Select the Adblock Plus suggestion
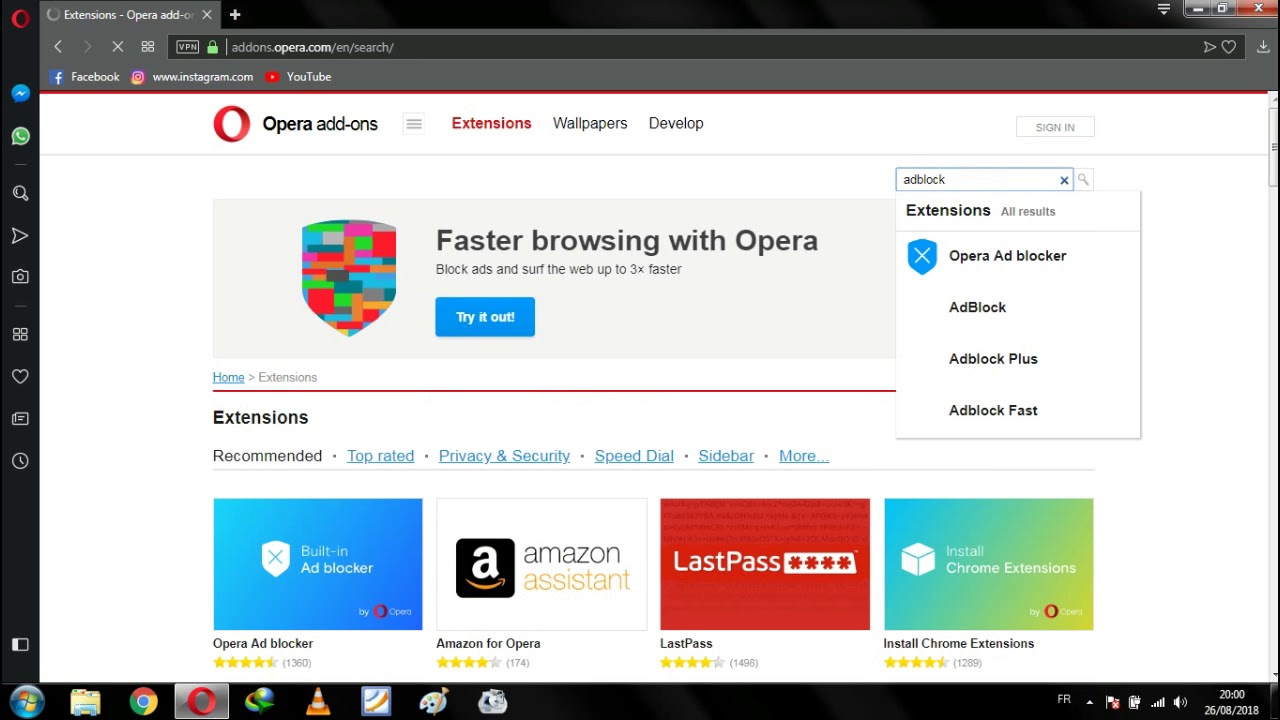 pyautogui.click(x=1018, y=359)
